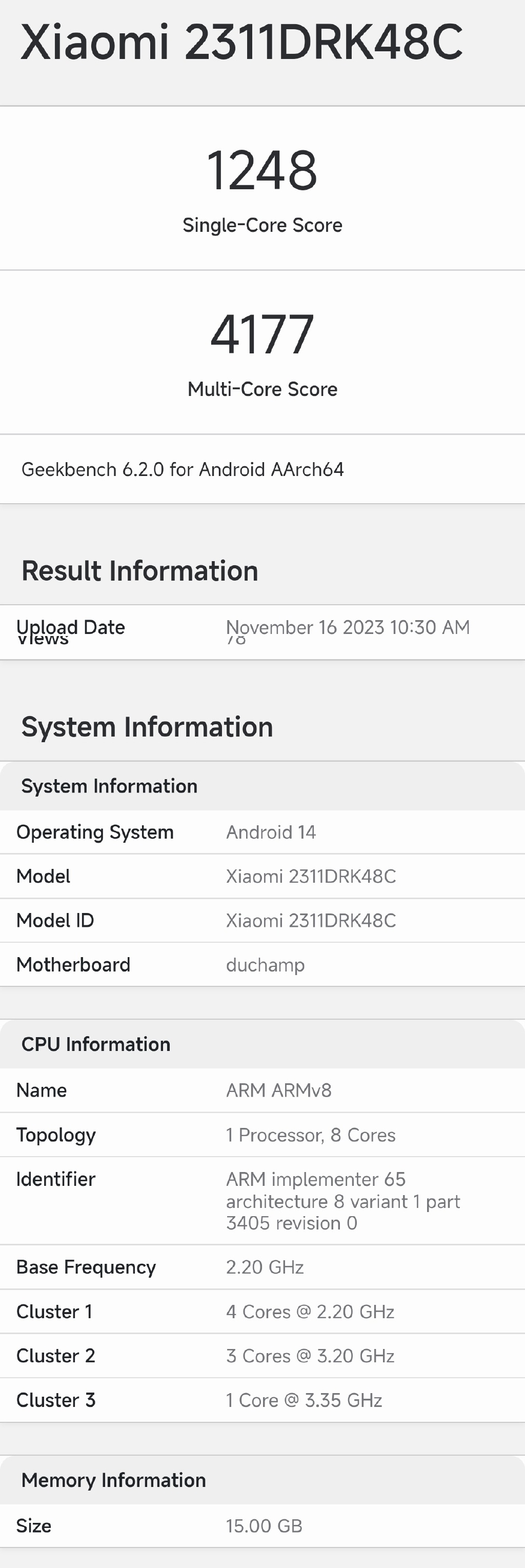This screenshot has height=1568, width=525.
Task: Select the 1 Processor, 8 Cores topology value
Action: tap(311, 1135)
